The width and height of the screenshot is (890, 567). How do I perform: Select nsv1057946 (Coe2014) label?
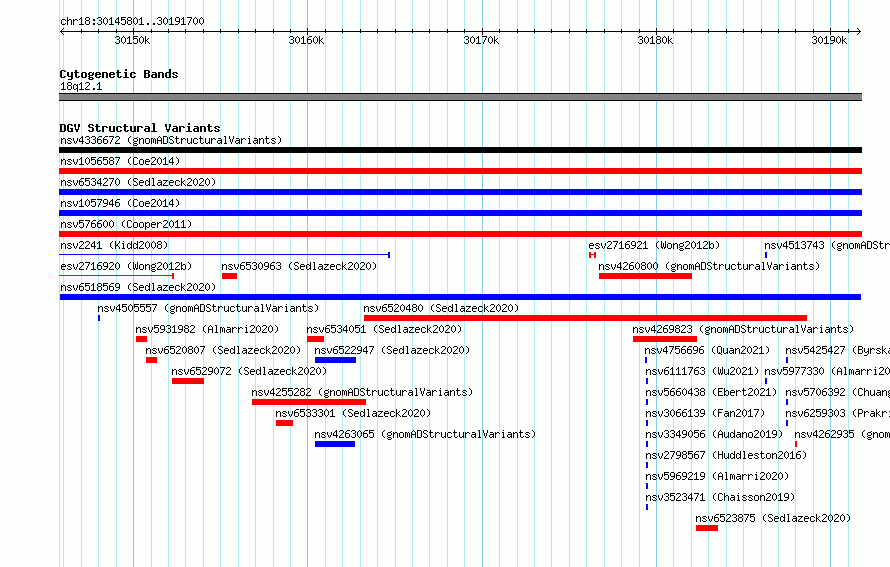pos(120,203)
